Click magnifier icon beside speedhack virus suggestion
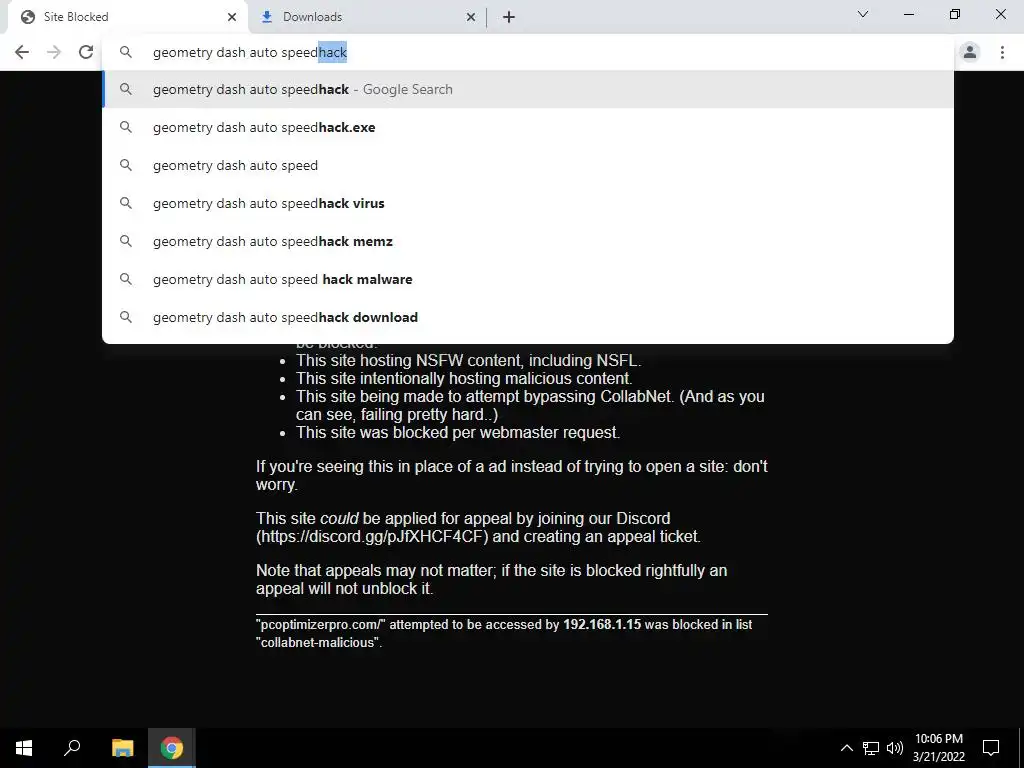The image size is (1024, 768). point(126,203)
